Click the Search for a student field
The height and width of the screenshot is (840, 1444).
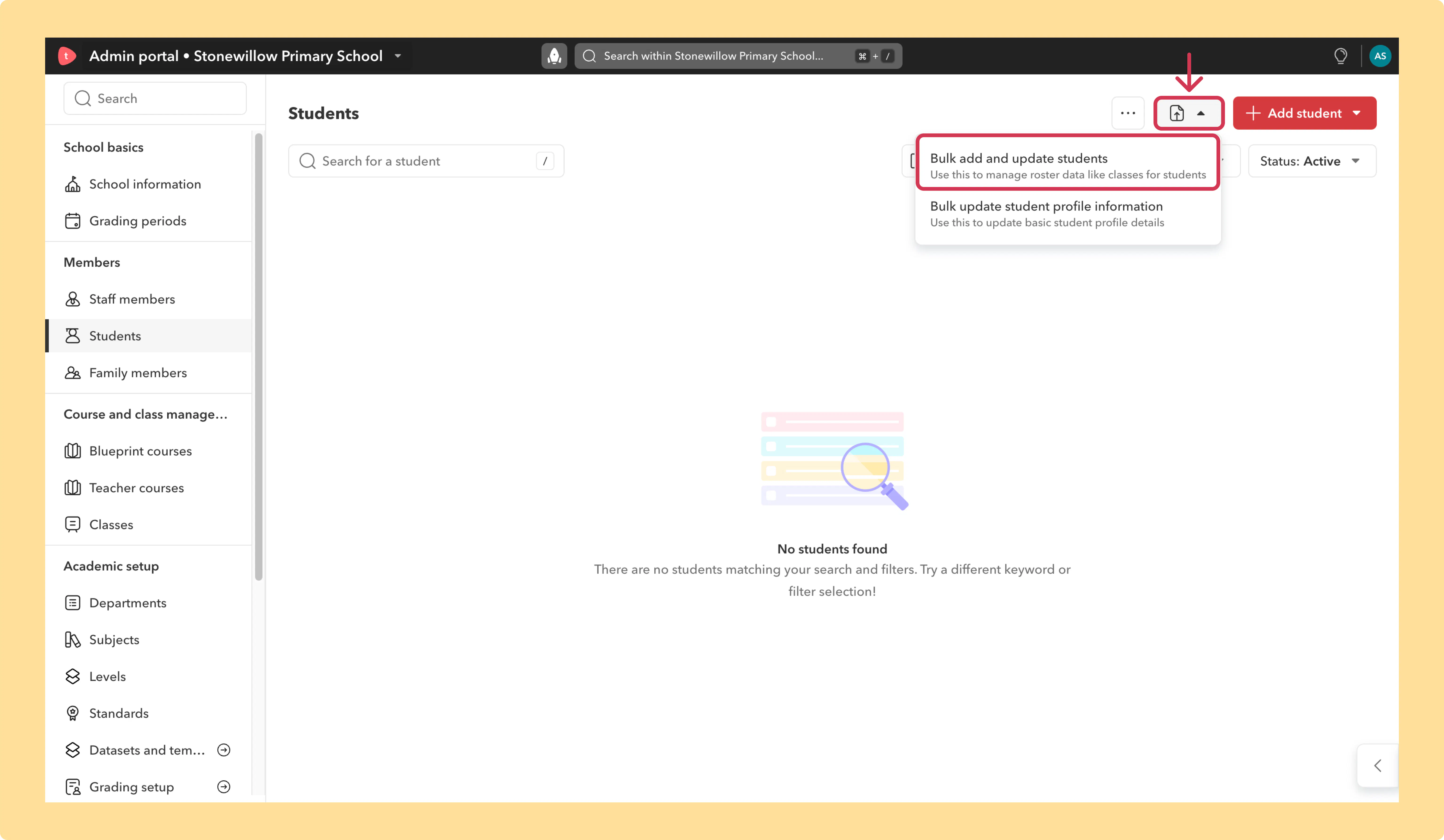[x=426, y=161]
